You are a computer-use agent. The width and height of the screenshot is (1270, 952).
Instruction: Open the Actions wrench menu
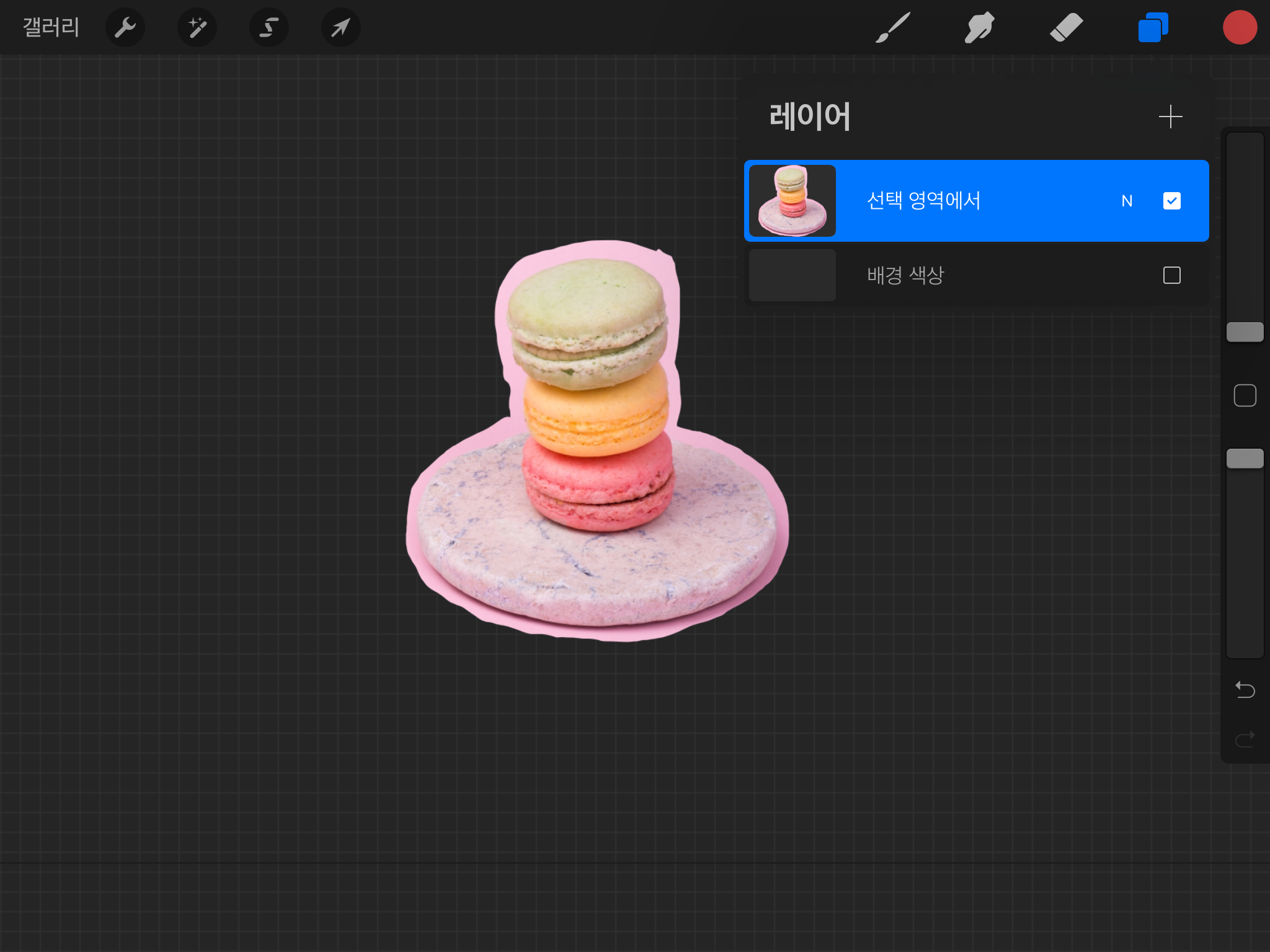tap(125, 28)
